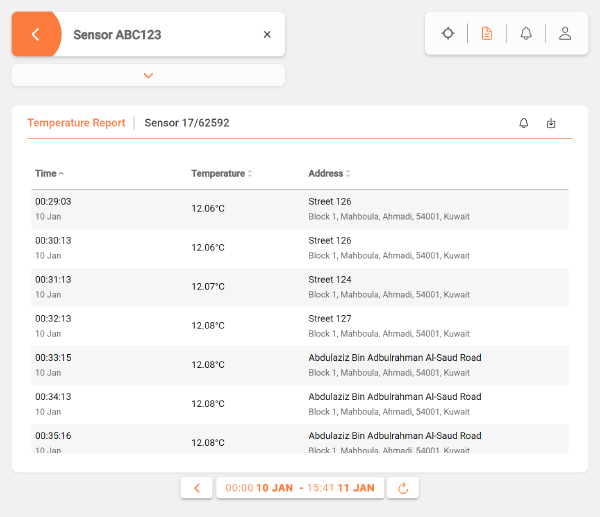Open notifications bell in top toolbar
The image size is (600, 517).
tap(526, 33)
